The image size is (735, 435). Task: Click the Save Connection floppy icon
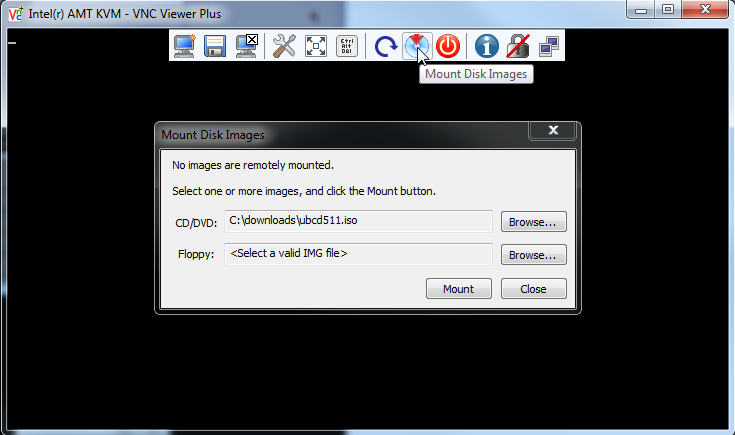215,46
